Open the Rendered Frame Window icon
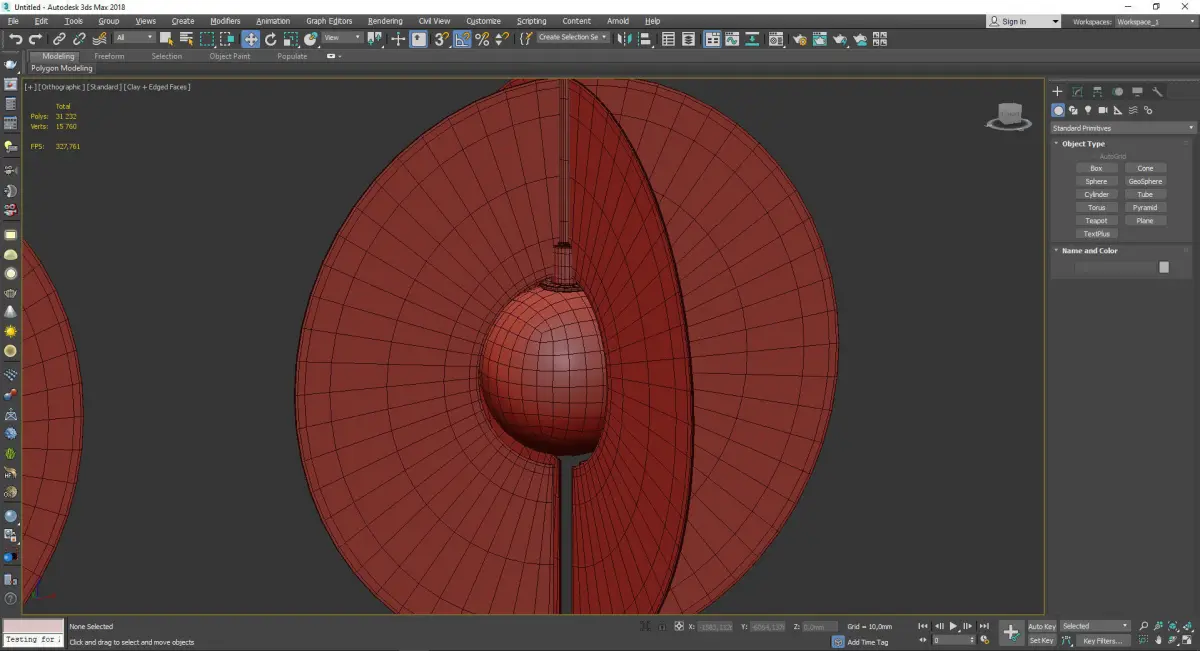This screenshot has width=1200, height=651. (x=820, y=39)
